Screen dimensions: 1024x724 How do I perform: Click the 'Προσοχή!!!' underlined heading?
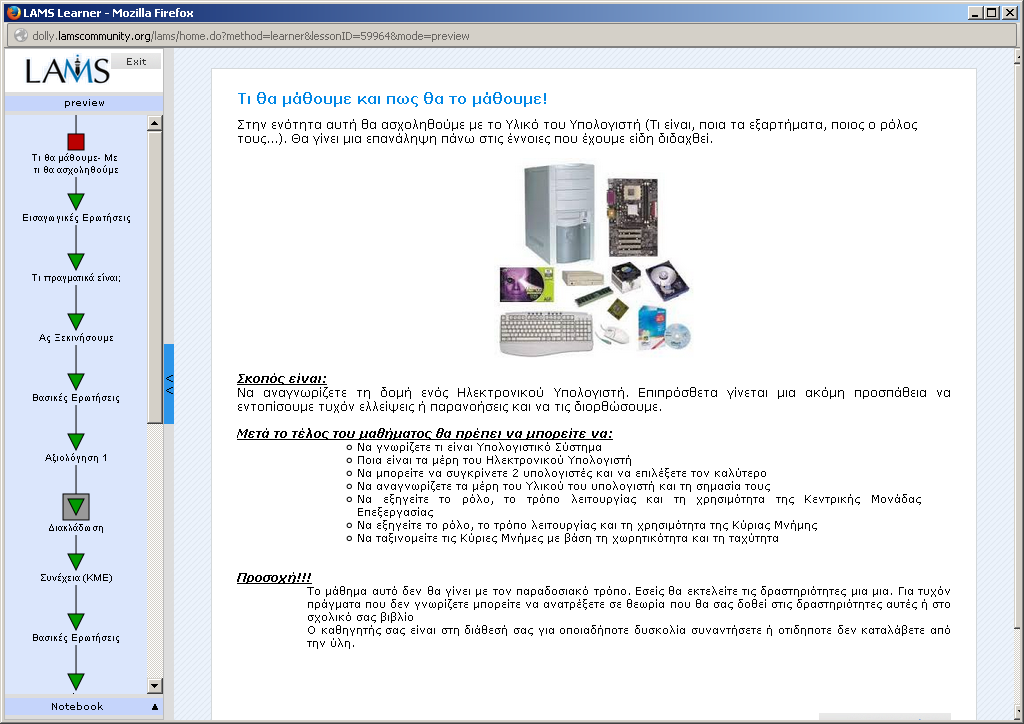(x=274, y=578)
